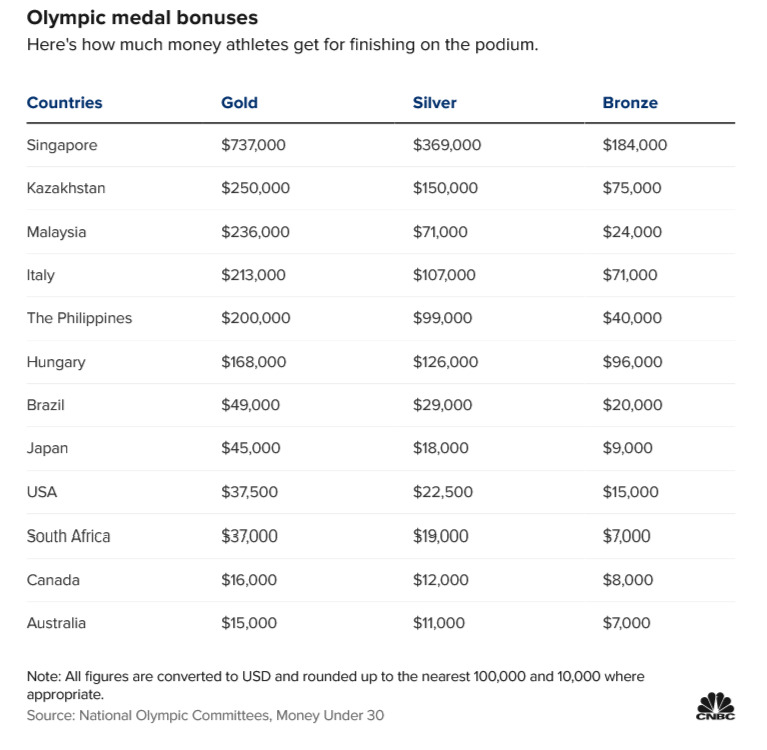Click USA's $37,500 gold bonus
767x750 pixels.
pos(249,492)
